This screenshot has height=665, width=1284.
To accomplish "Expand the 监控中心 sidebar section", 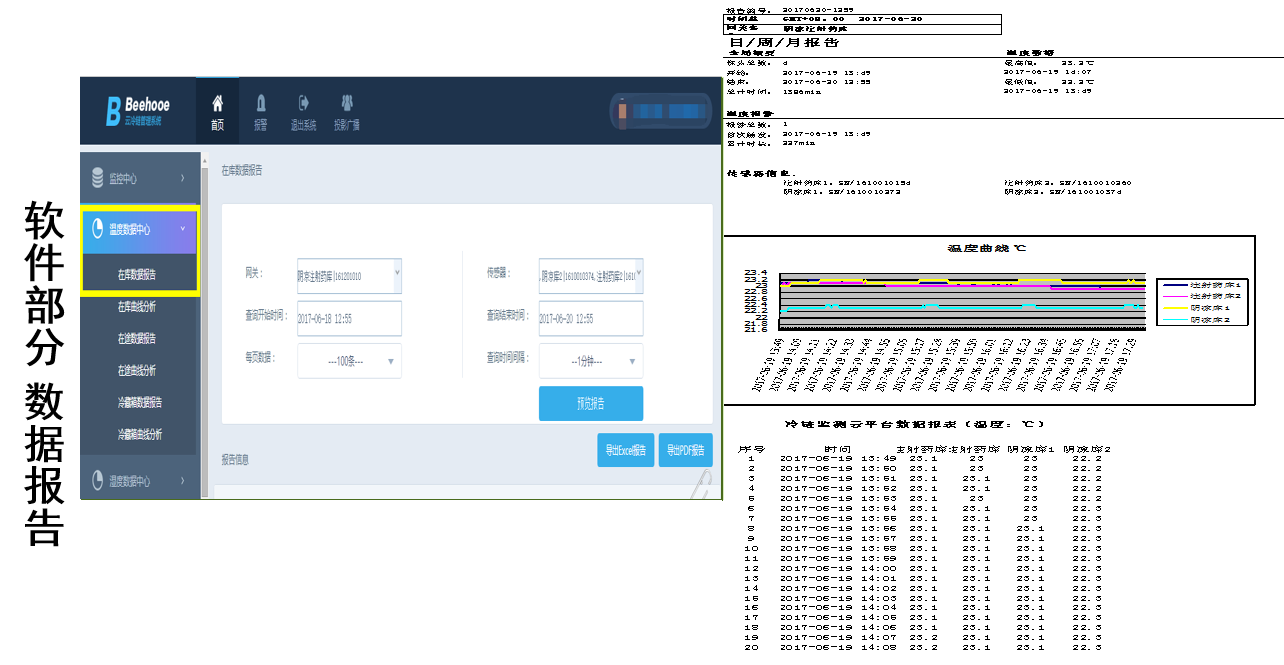I will (140, 178).
